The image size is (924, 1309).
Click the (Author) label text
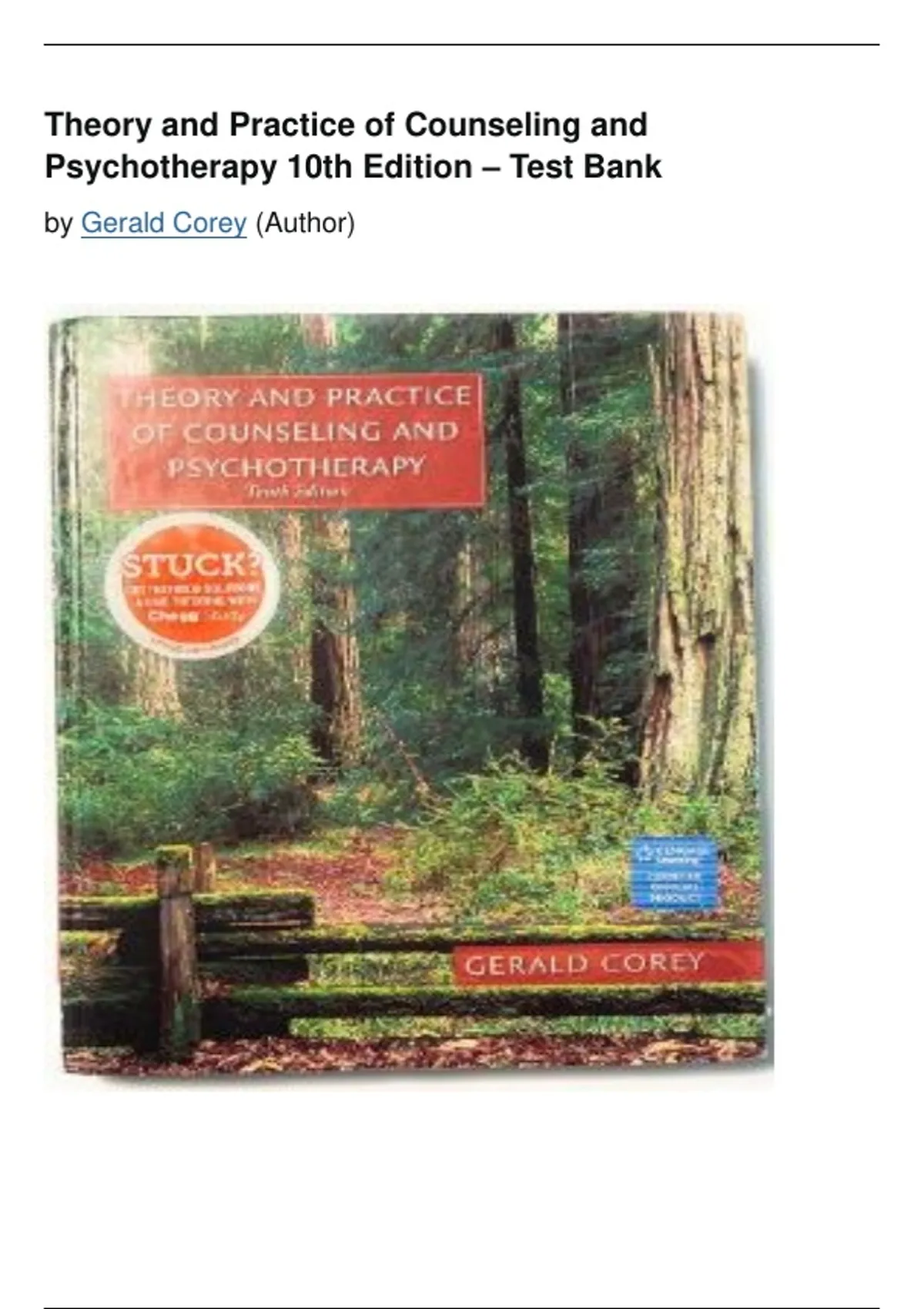[x=305, y=223]
